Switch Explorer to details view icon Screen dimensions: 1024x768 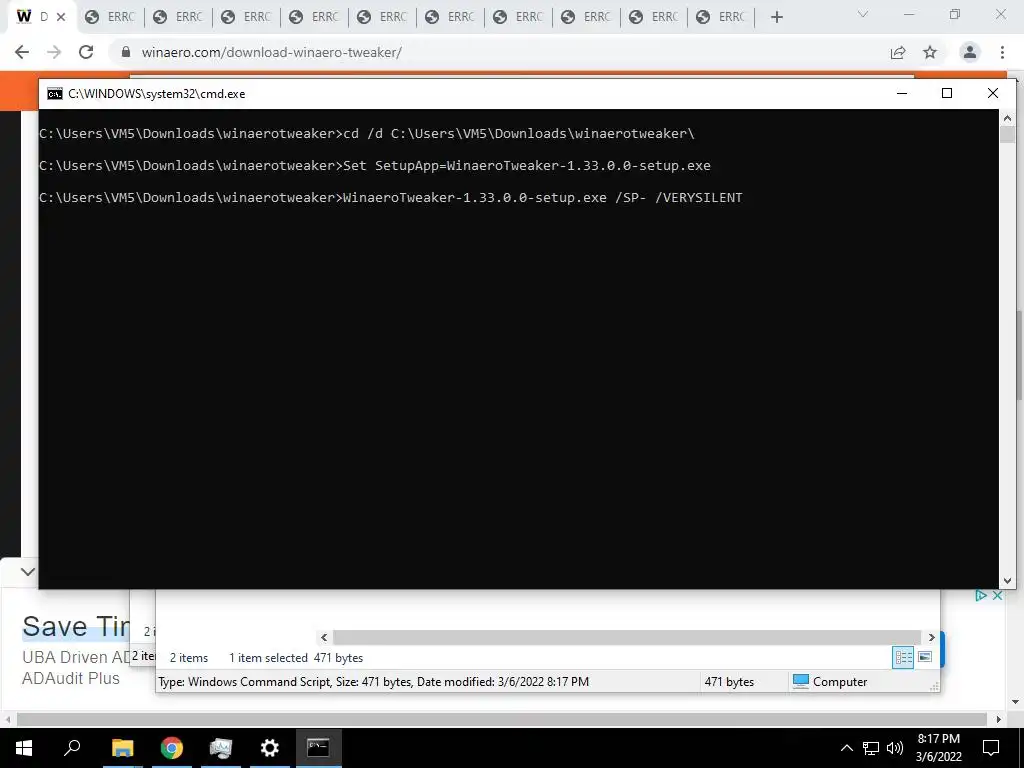(903, 657)
